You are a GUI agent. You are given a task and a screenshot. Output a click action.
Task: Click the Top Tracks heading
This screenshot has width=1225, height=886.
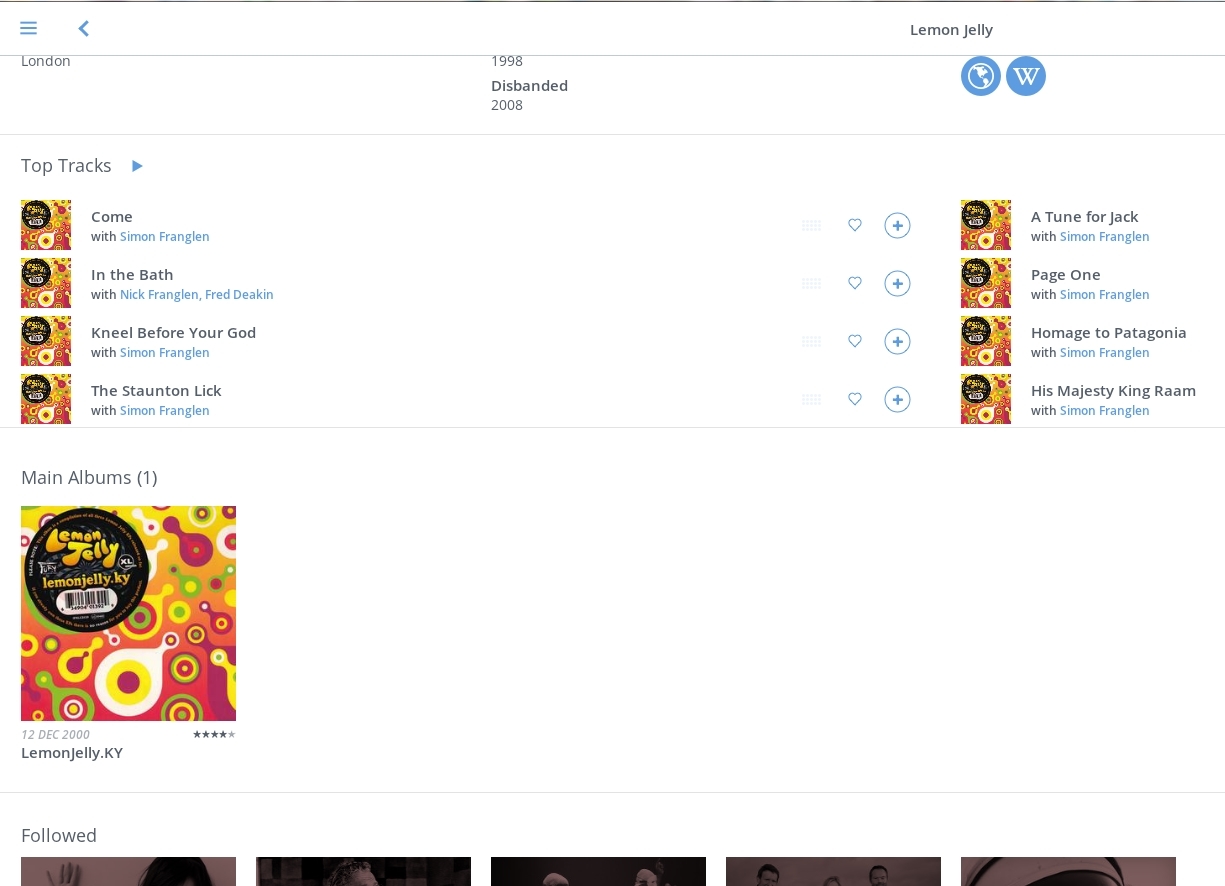click(66, 166)
